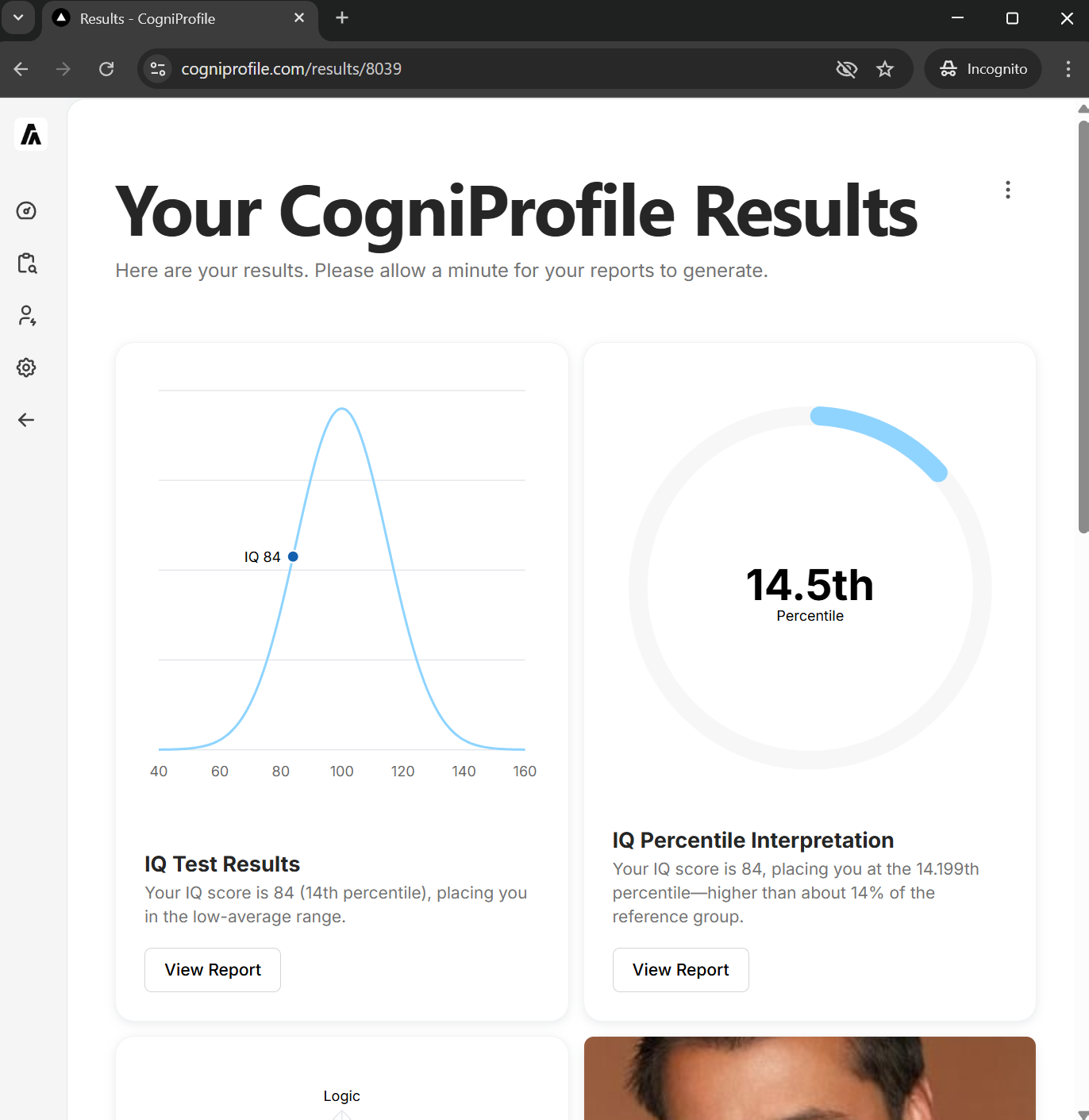Viewport: 1089px width, 1120px height.
Task: Click the page's vertical scrollbar thumb
Action: (x=1083, y=325)
